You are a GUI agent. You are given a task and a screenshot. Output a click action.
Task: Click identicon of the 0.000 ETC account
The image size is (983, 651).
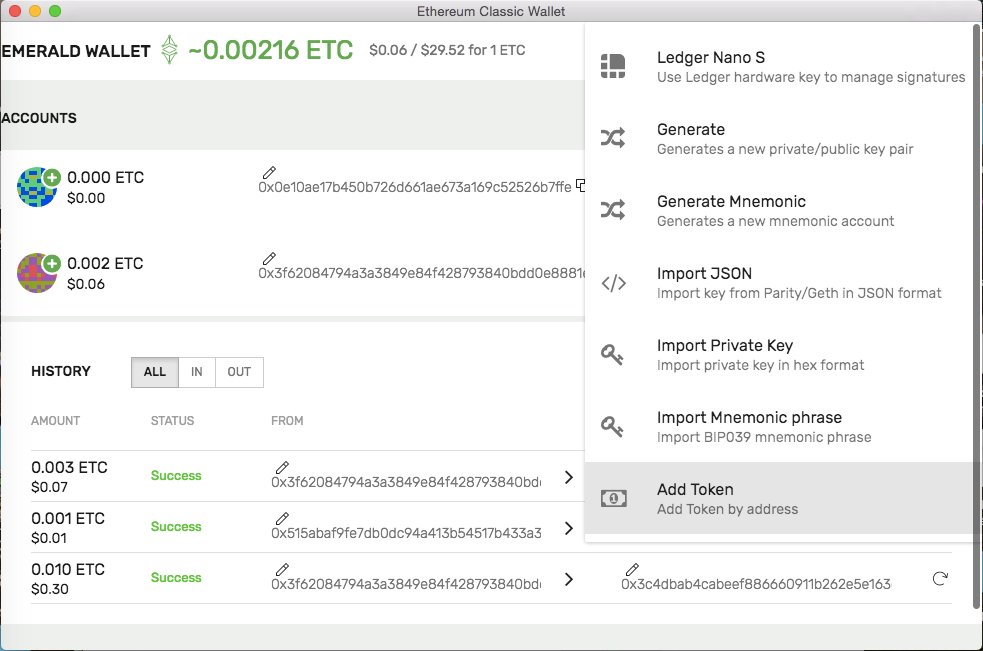coord(36,187)
